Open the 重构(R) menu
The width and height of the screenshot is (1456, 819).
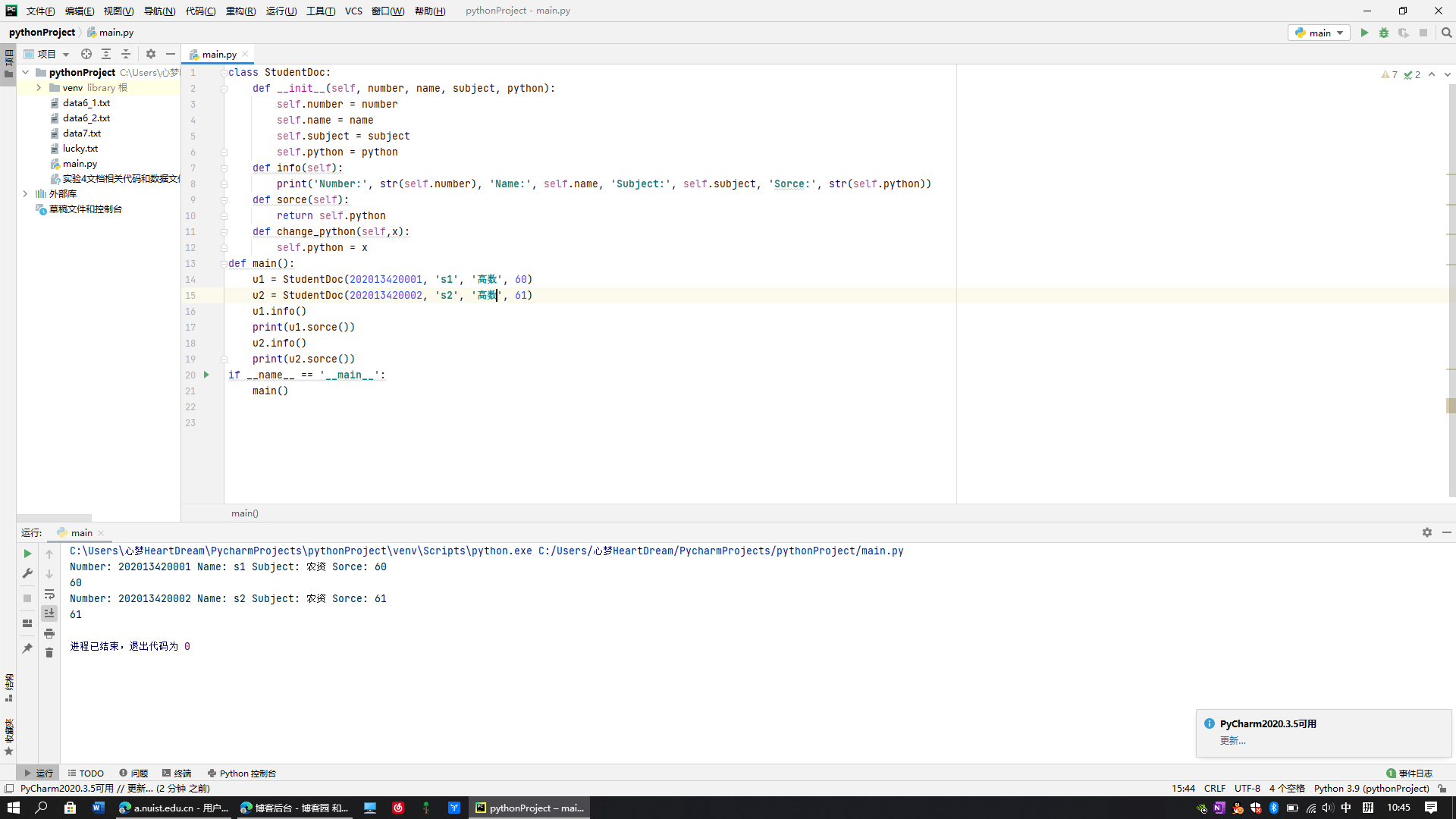(240, 11)
